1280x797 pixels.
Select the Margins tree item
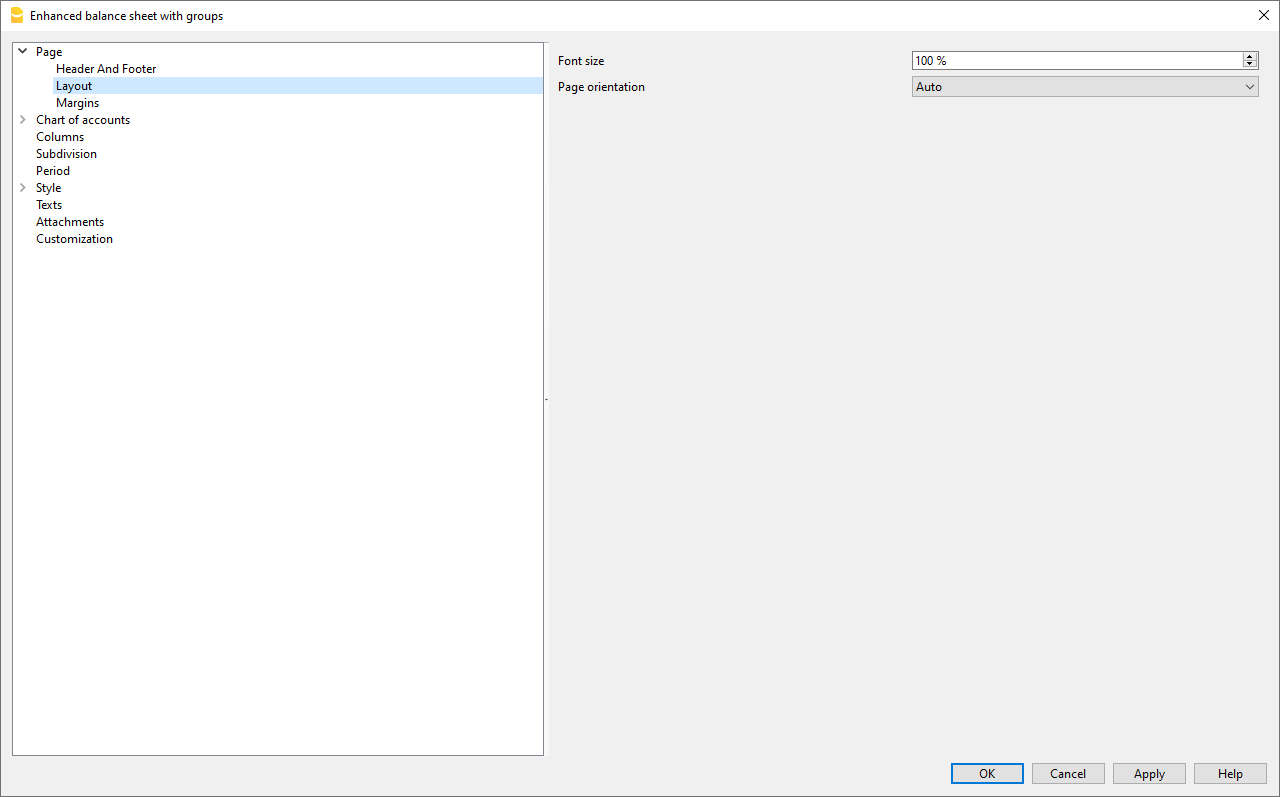click(77, 103)
